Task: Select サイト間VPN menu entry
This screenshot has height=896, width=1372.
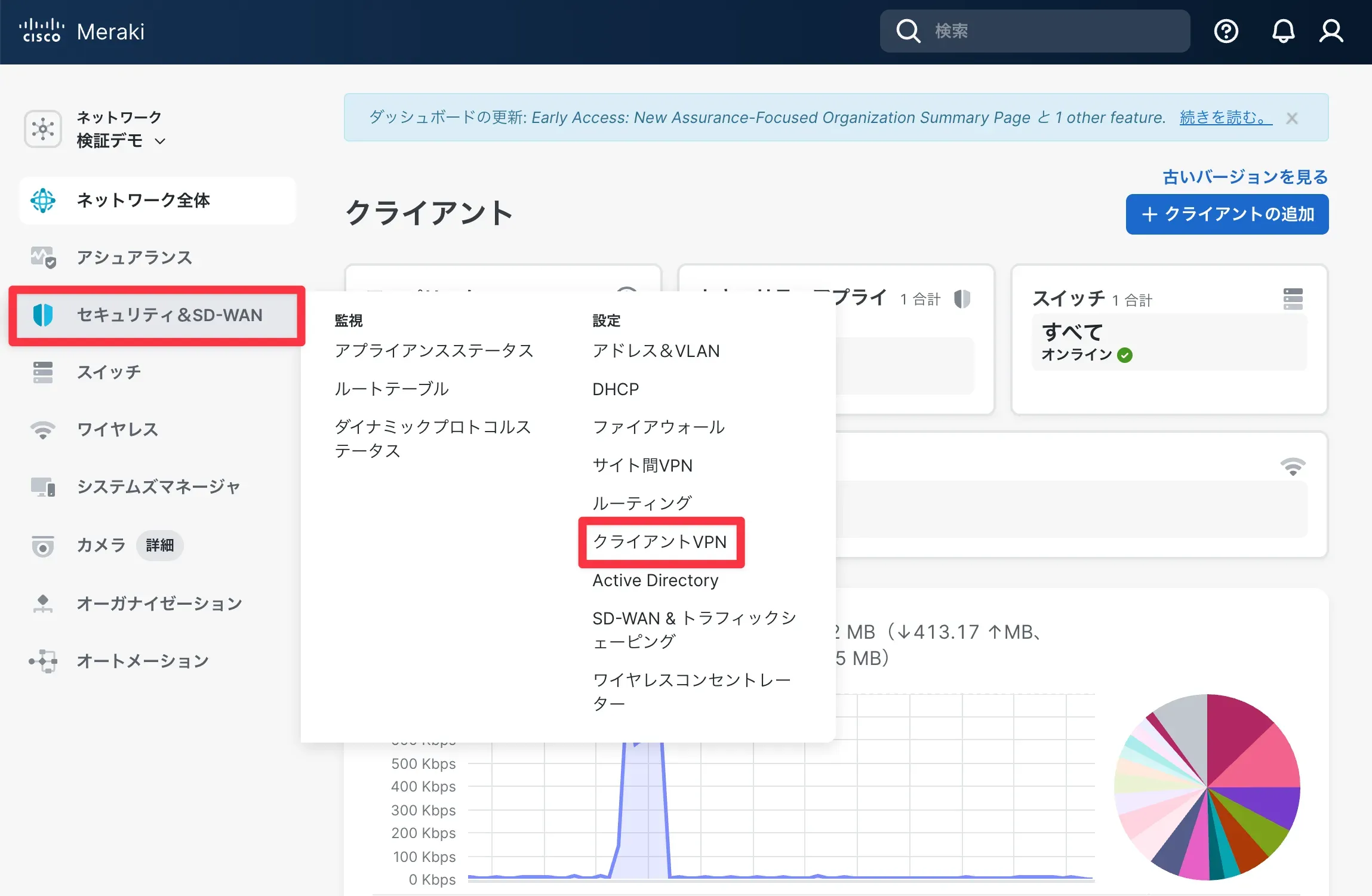Action: 642,465
